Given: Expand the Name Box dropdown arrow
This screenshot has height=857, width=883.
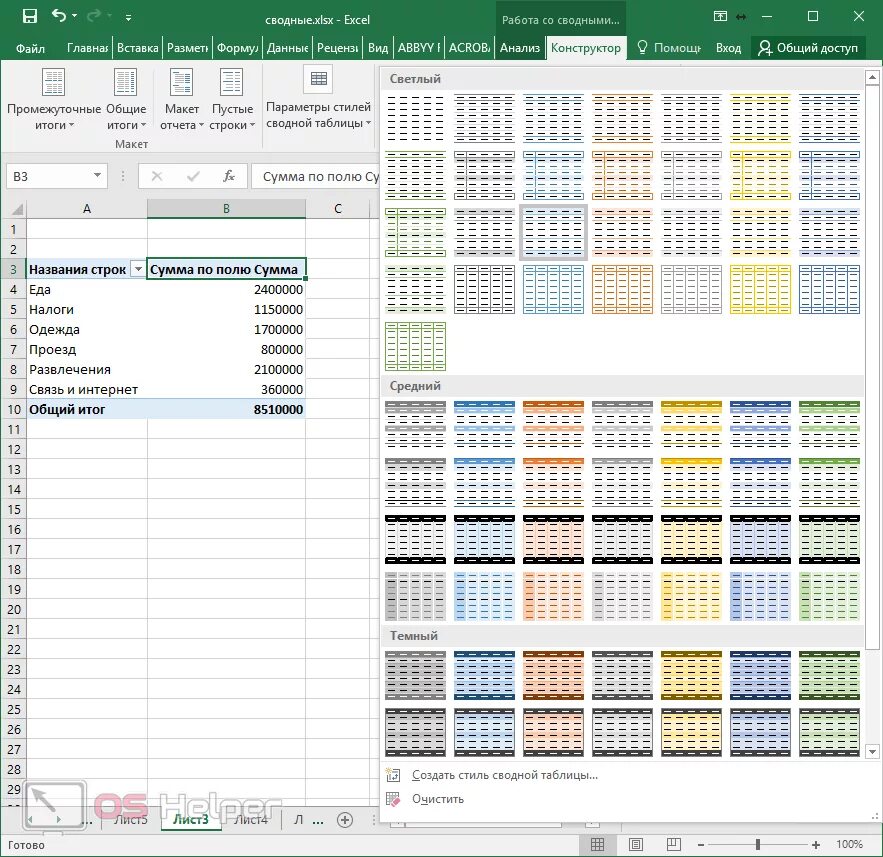Looking at the screenshot, I should (x=97, y=176).
